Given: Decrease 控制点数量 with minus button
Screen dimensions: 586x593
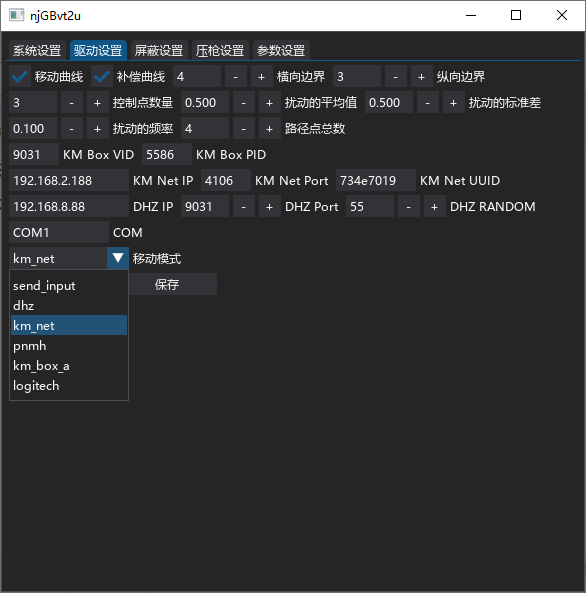Looking at the screenshot, I should tap(72, 102).
